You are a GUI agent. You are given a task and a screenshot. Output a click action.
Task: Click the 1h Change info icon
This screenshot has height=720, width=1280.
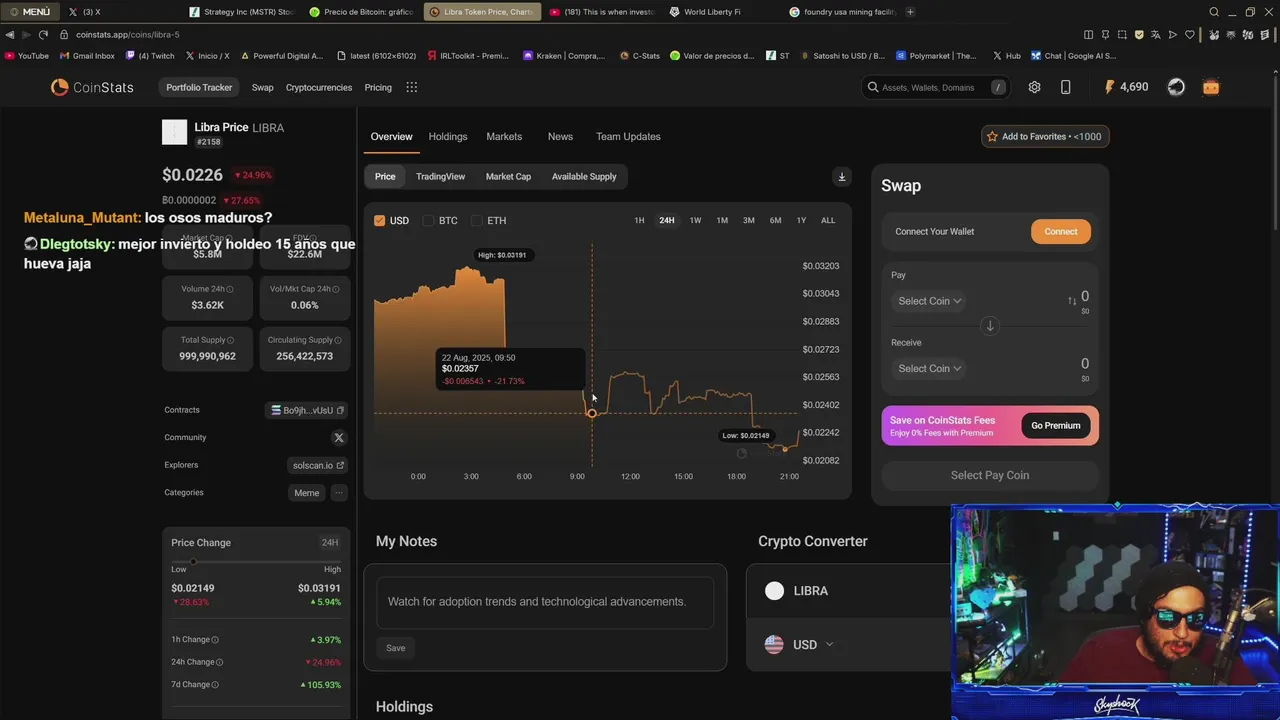[215, 640]
